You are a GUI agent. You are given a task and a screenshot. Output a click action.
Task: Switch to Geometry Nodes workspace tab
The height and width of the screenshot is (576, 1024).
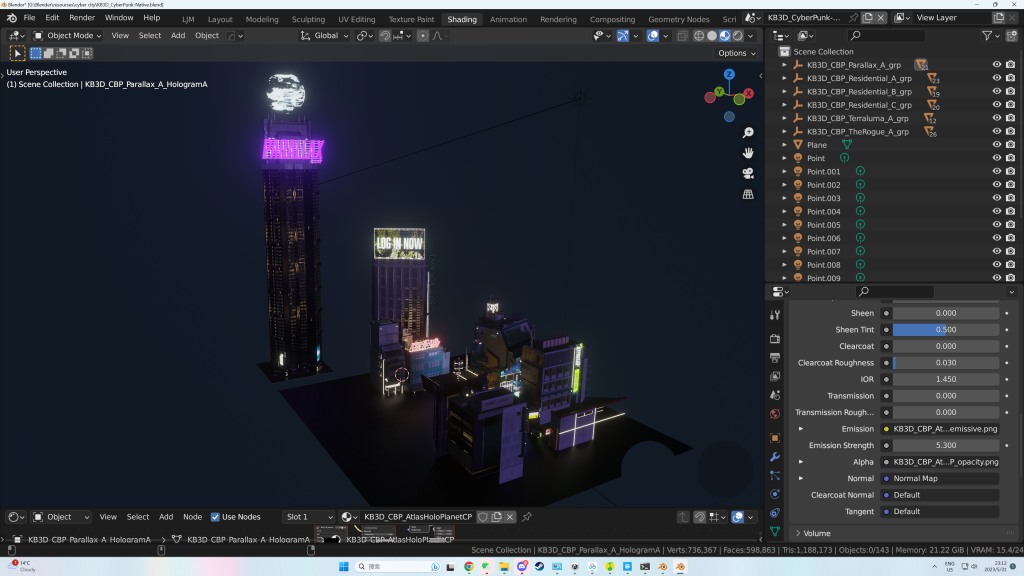pos(679,19)
